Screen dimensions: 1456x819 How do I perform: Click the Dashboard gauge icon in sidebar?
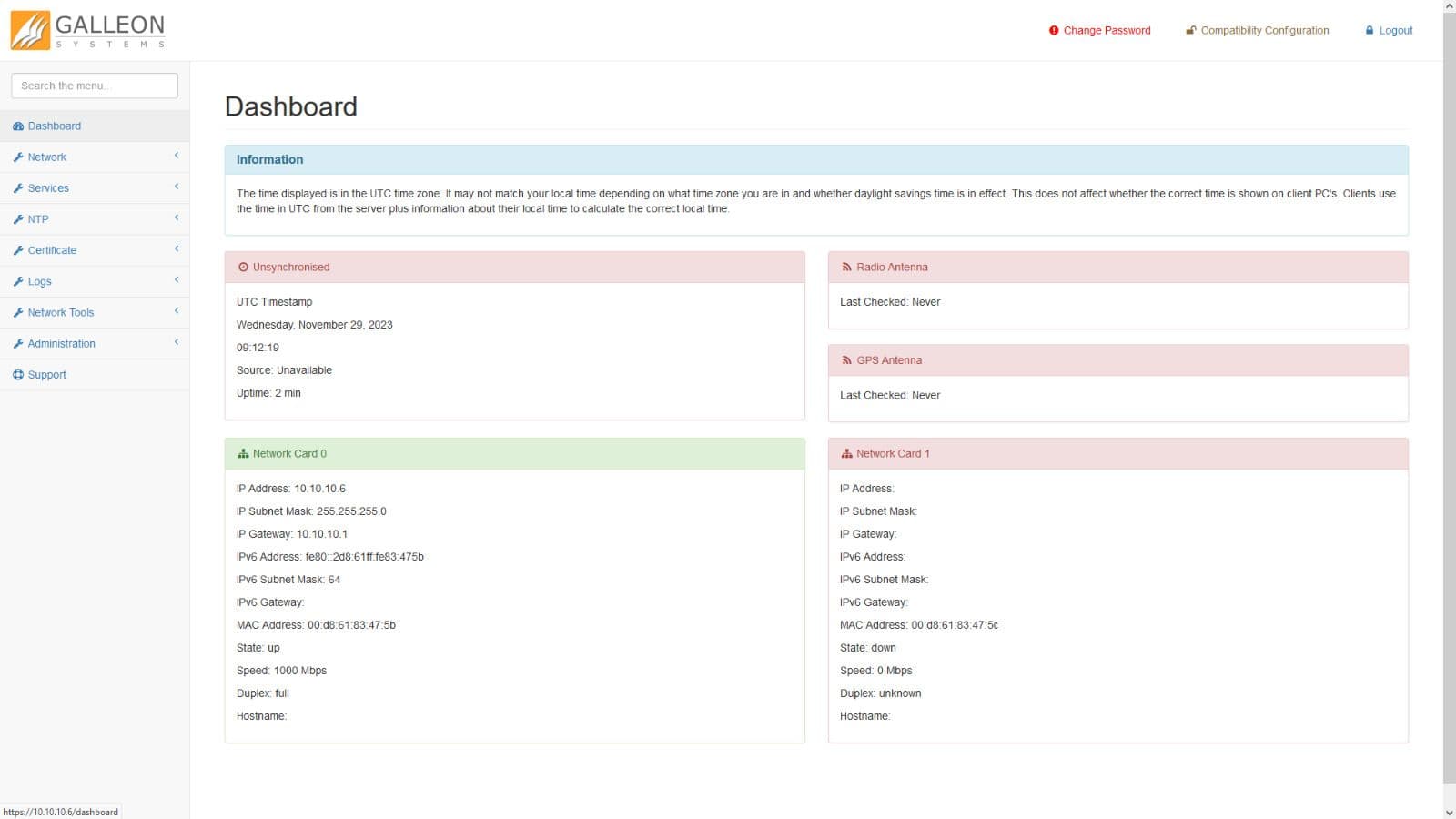coord(18,126)
